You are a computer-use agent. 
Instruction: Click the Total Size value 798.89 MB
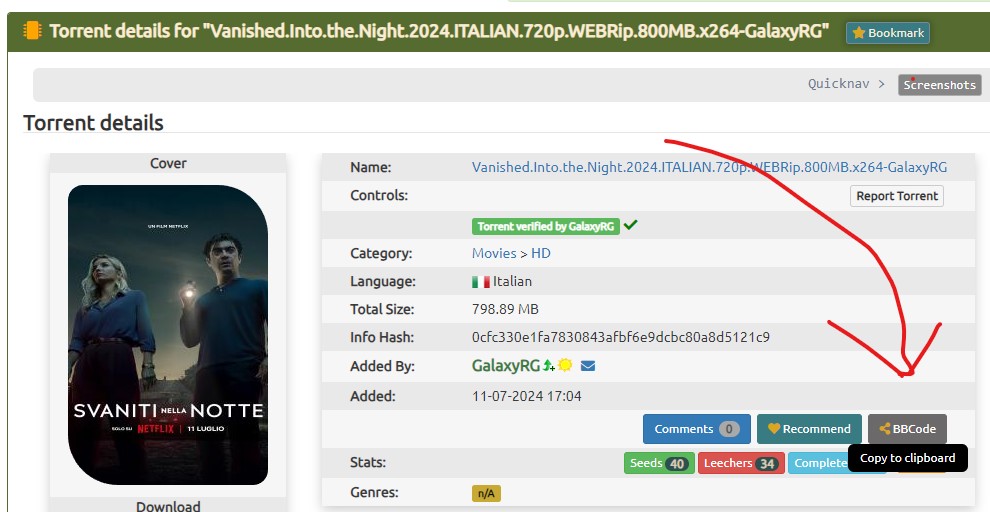tap(505, 309)
